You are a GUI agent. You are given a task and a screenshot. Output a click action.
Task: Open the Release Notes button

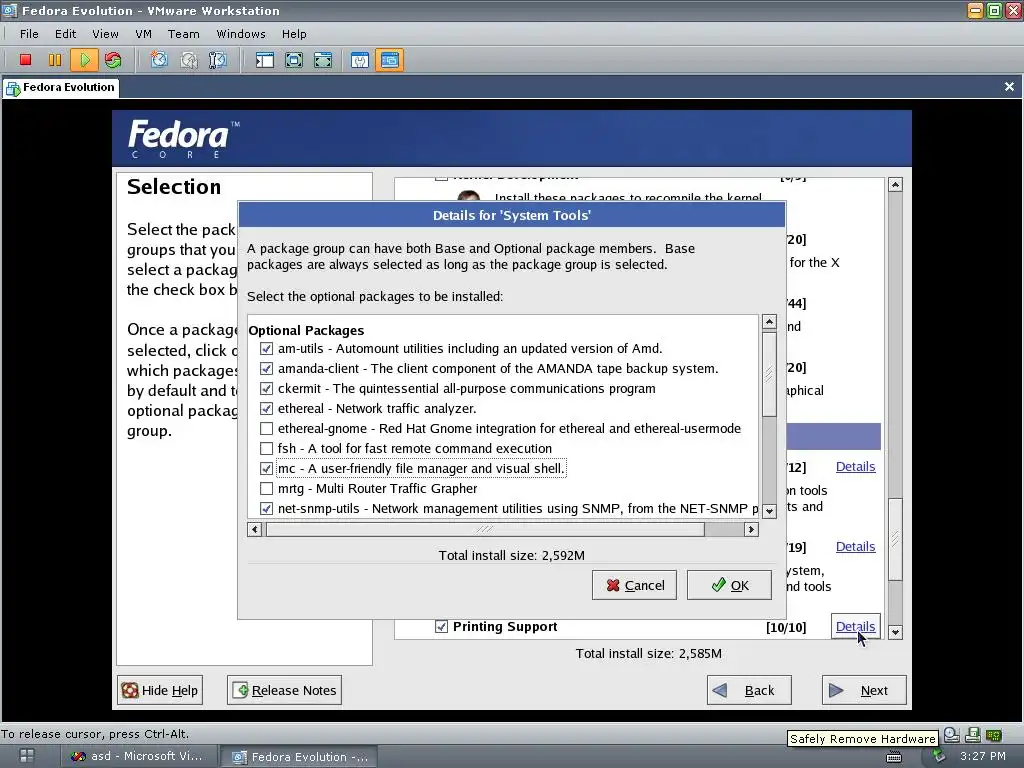coord(285,690)
